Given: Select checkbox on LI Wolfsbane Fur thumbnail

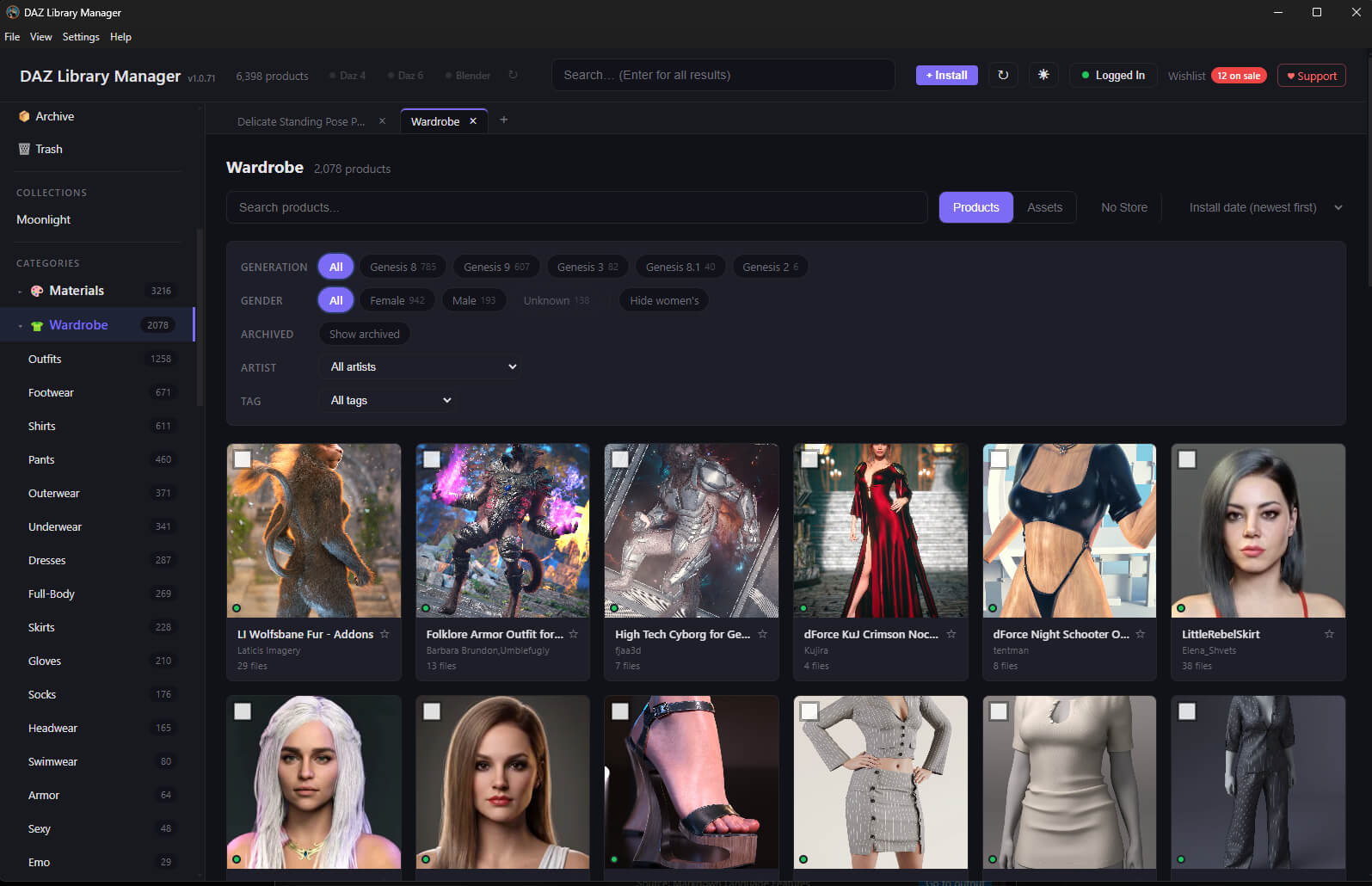Looking at the screenshot, I should [243, 459].
